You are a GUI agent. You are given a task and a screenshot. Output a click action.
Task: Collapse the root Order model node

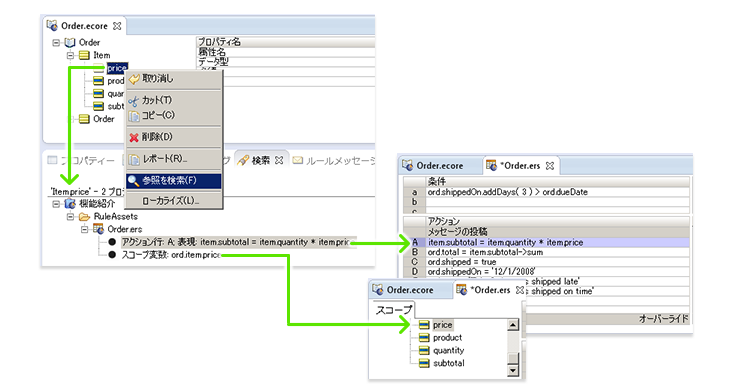(x=56, y=43)
